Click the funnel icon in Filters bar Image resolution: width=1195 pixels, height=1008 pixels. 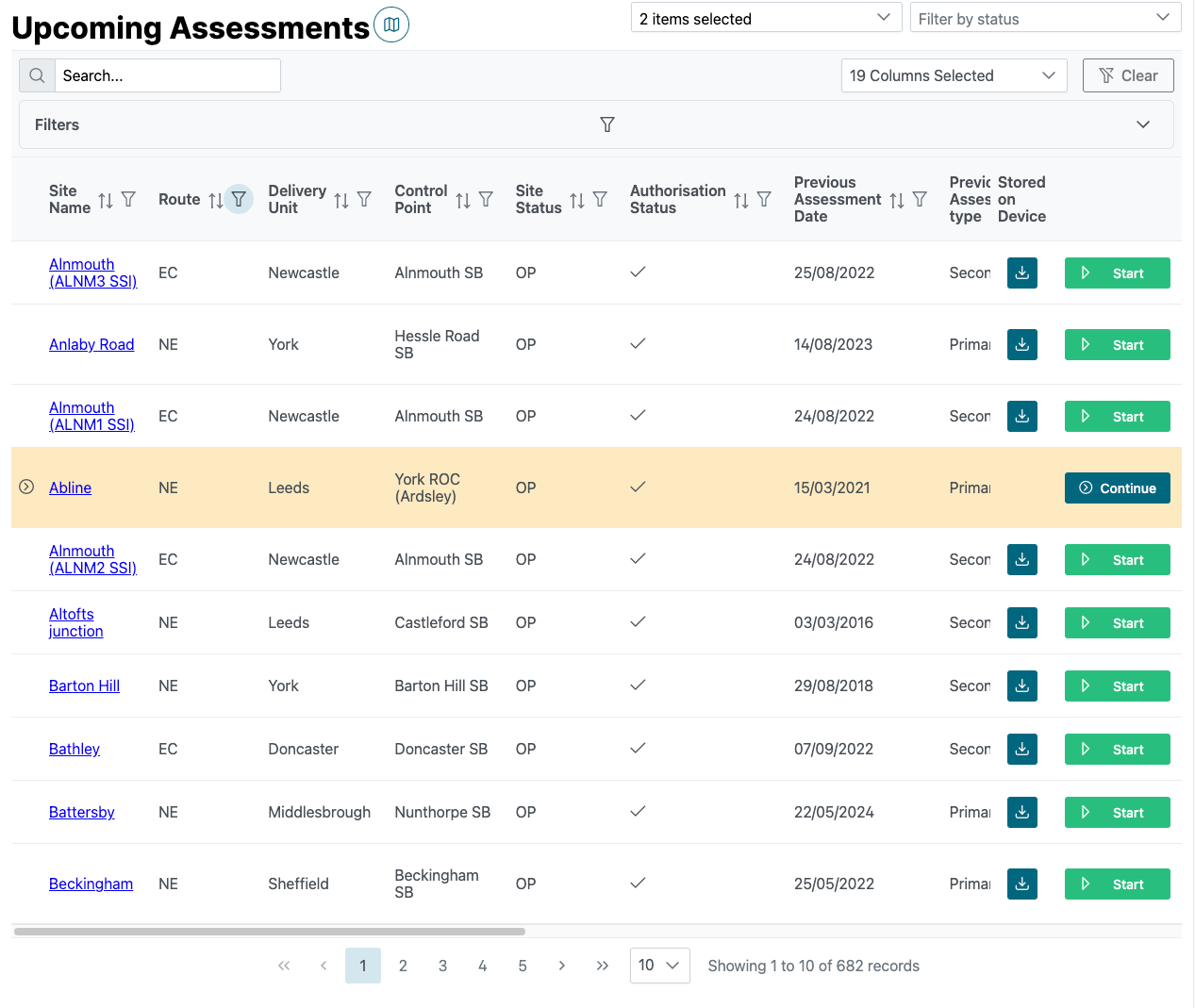607,124
